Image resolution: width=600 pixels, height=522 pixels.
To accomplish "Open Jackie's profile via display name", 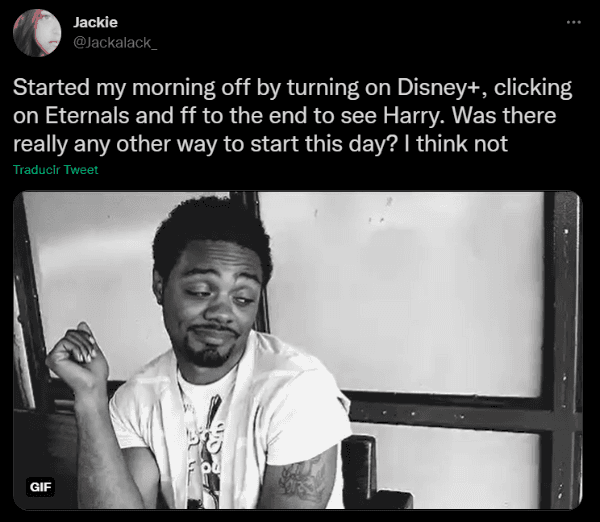I will (95, 22).
